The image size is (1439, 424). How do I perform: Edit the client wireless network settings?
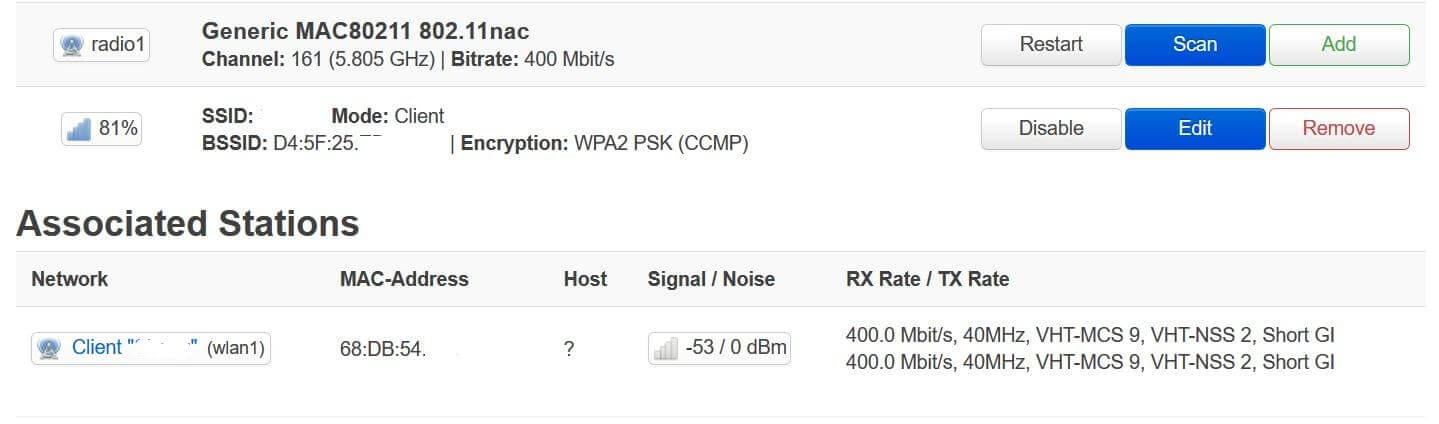pyautogui.click(x=1195, y=129)
